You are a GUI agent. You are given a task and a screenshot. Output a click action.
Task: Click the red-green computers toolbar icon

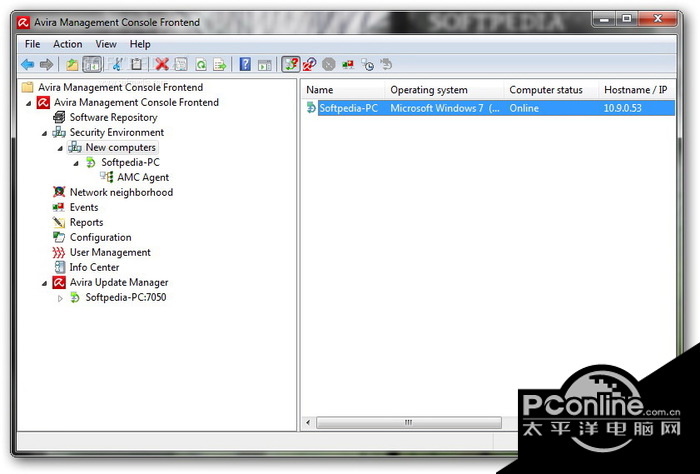click(348, 65)
